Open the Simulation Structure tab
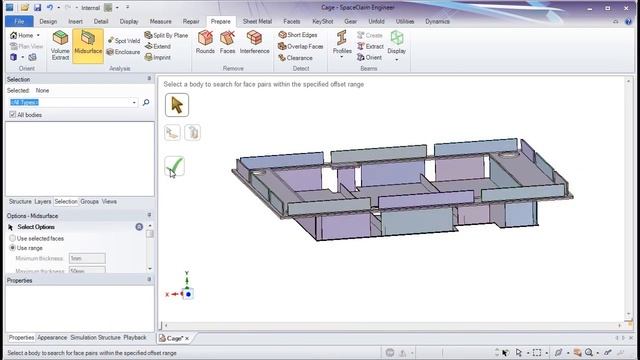640x360 pixels. (96, 338)
